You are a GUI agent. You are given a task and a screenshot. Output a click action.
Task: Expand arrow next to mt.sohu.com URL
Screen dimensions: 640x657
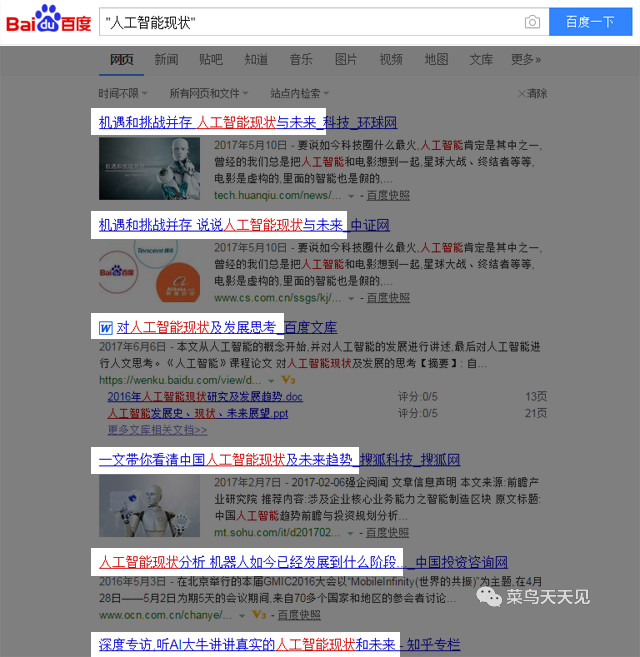click(x=351, y=533)
